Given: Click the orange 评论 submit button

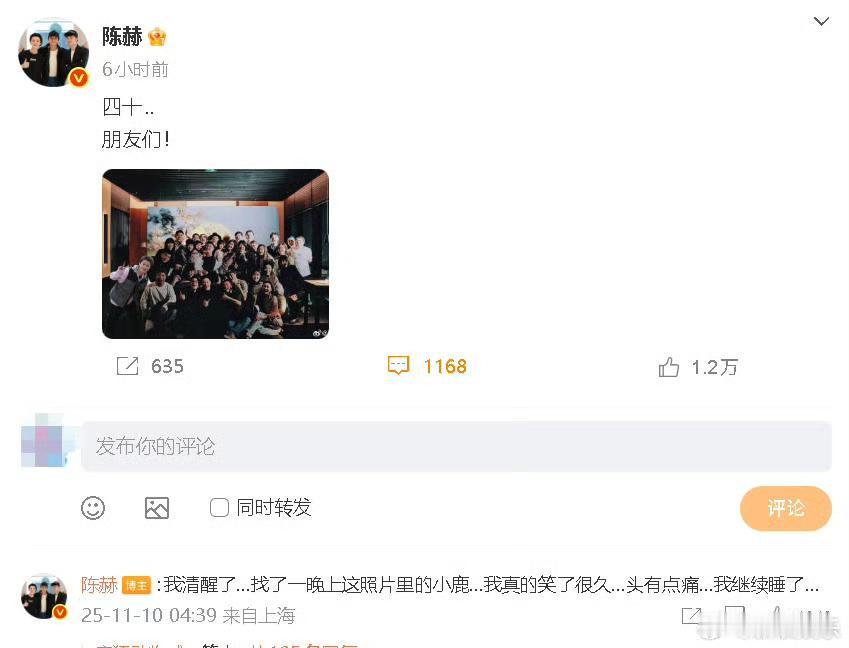Looking at the screenshot, I should 786,508.
